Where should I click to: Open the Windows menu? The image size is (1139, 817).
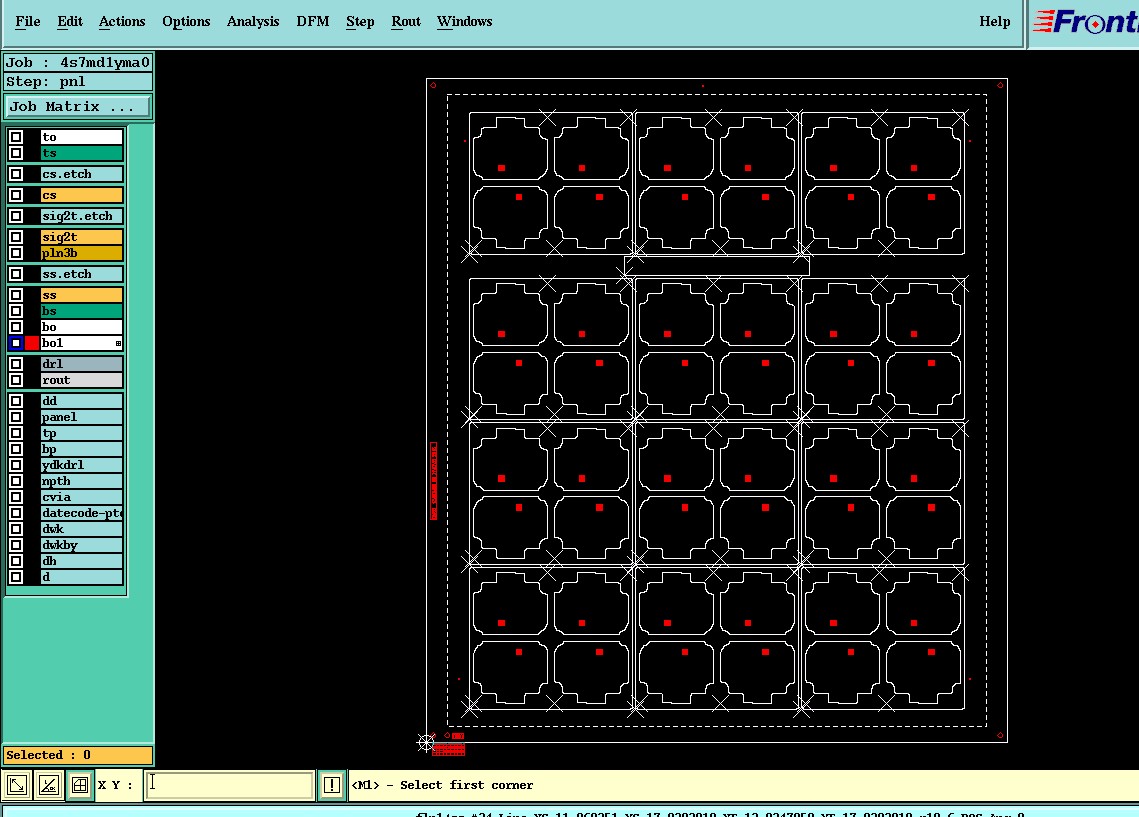465,22
